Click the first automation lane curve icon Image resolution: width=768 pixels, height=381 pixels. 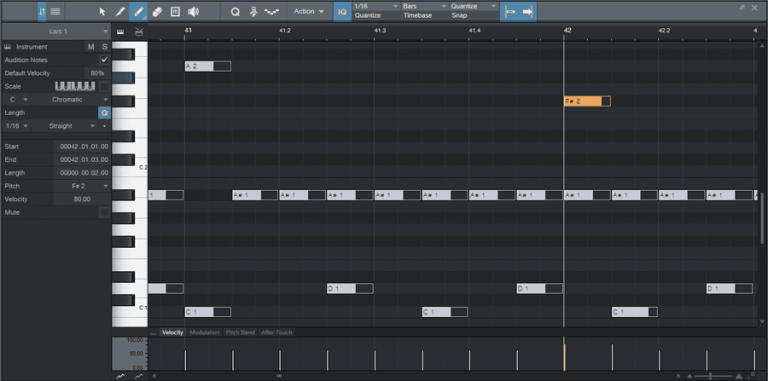point(121,376)
